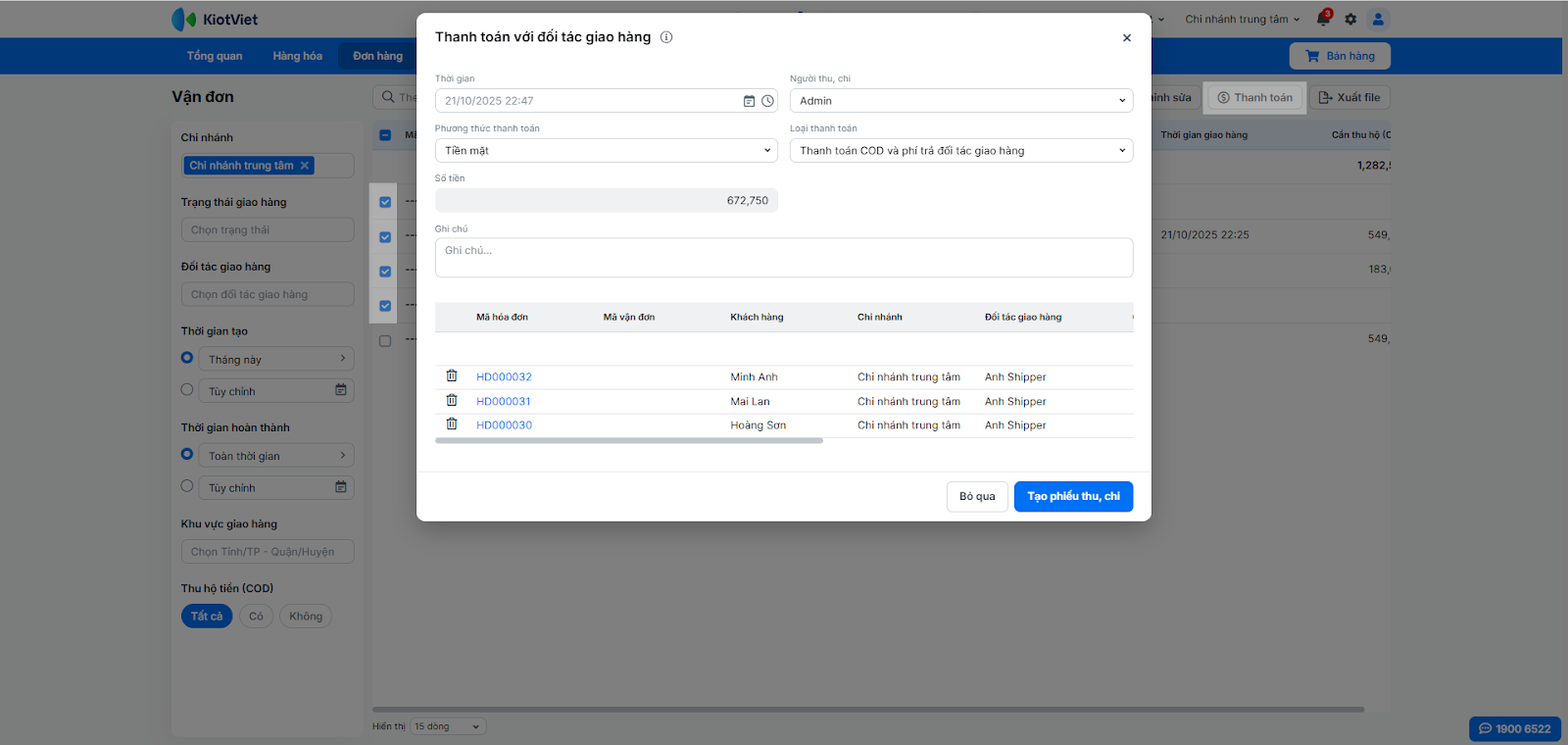
Task: Select Toàn thời gian radio button
Action: 187,455
